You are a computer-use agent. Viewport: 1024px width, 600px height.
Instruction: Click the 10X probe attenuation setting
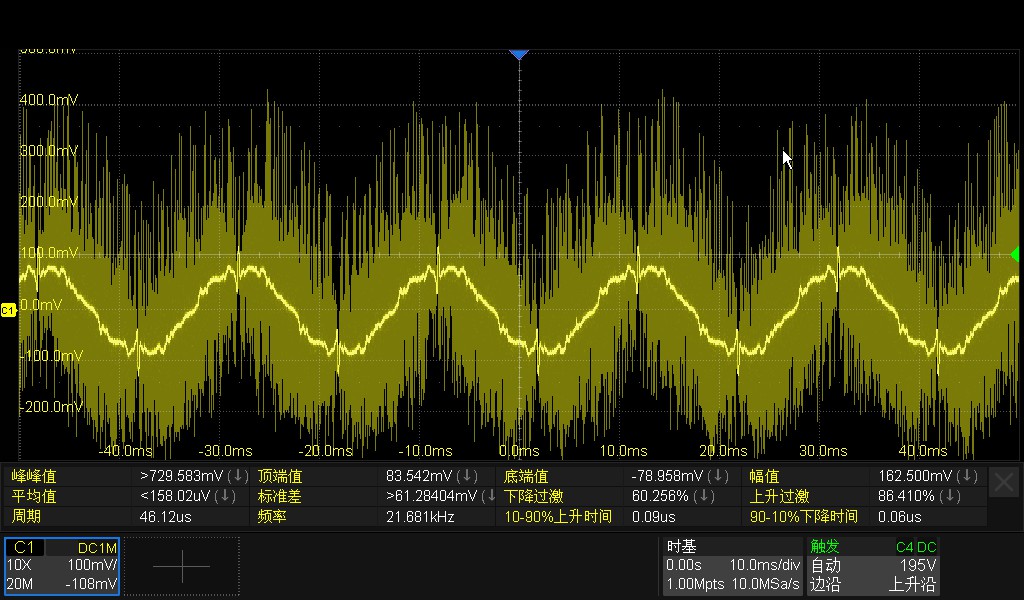[x=22, y=565]
